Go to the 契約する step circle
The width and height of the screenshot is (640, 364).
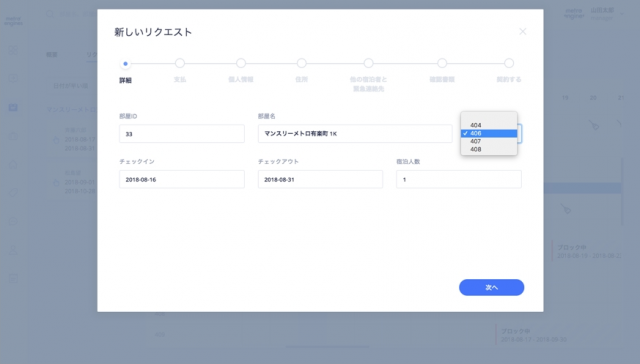click(509, 63)
